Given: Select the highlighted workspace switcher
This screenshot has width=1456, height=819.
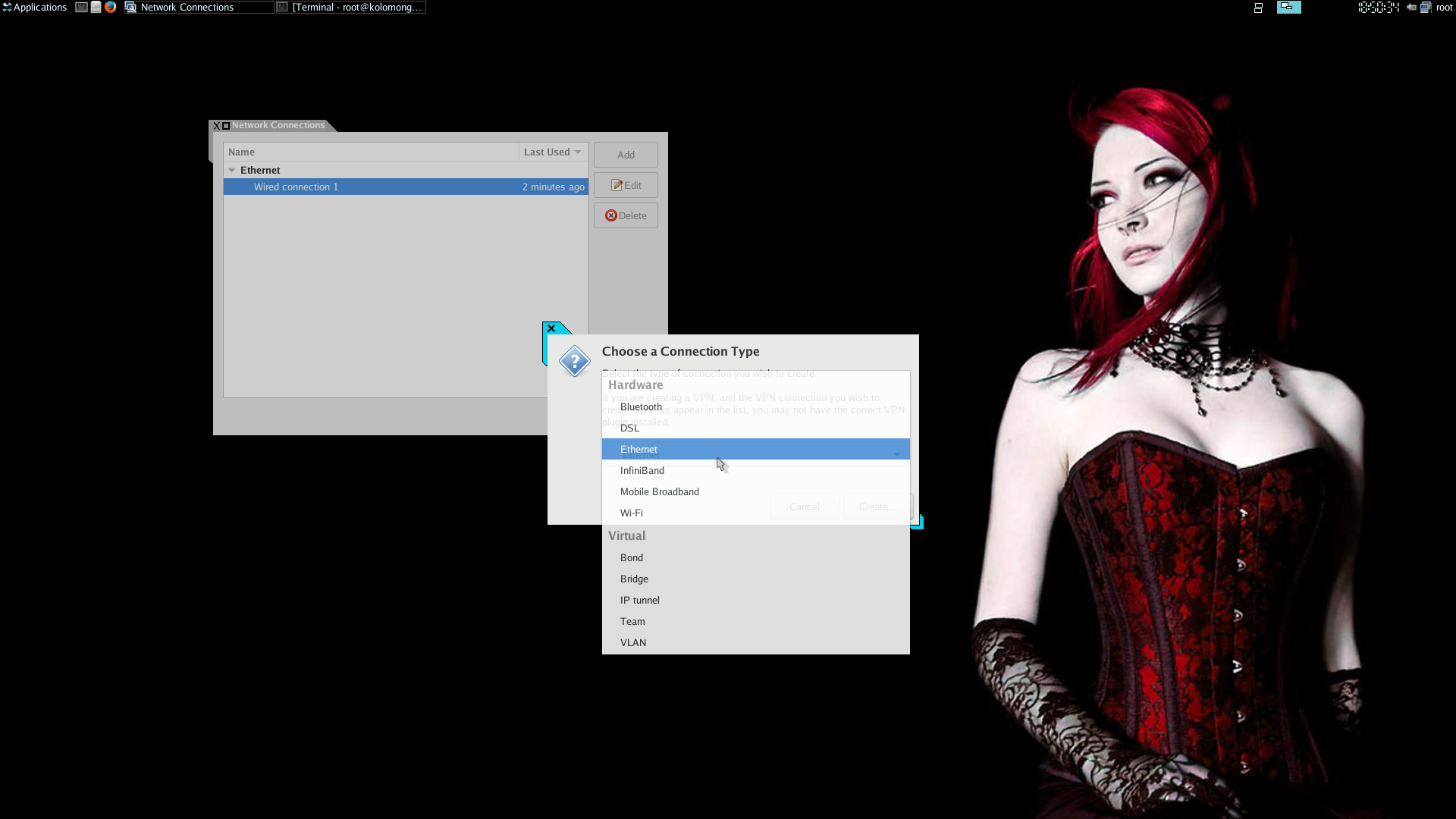Looking at the screenshot, I should (x=1288, y=7).
